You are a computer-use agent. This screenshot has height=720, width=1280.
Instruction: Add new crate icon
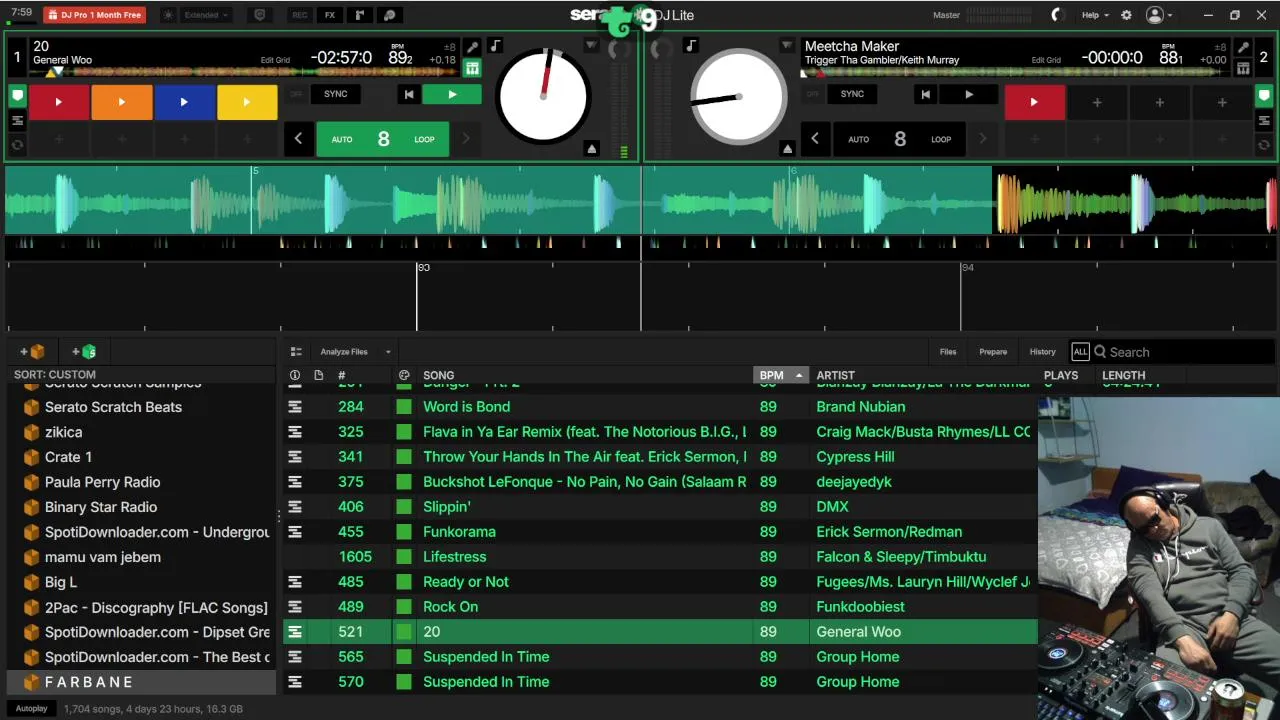(x=33, y=352)
